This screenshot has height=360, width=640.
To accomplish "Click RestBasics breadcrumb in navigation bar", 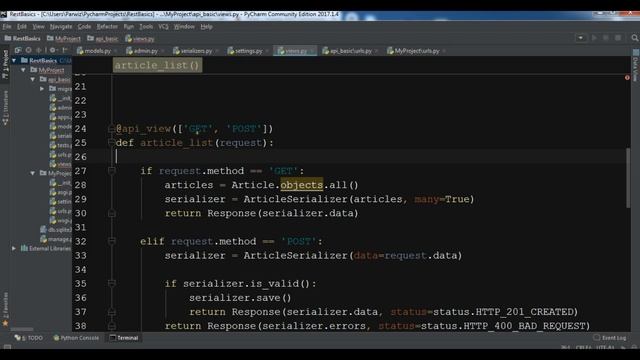I will [x=23, y=38].
